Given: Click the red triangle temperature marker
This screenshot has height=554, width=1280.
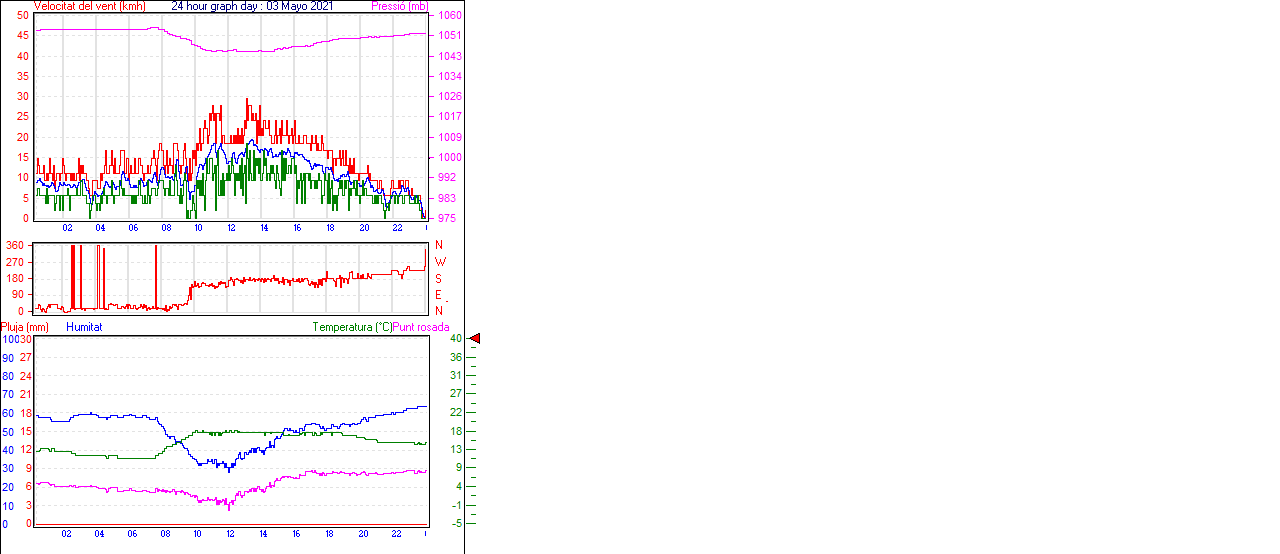Looking at the screenshot, I should pyautogui.click(x=475, y=339).
